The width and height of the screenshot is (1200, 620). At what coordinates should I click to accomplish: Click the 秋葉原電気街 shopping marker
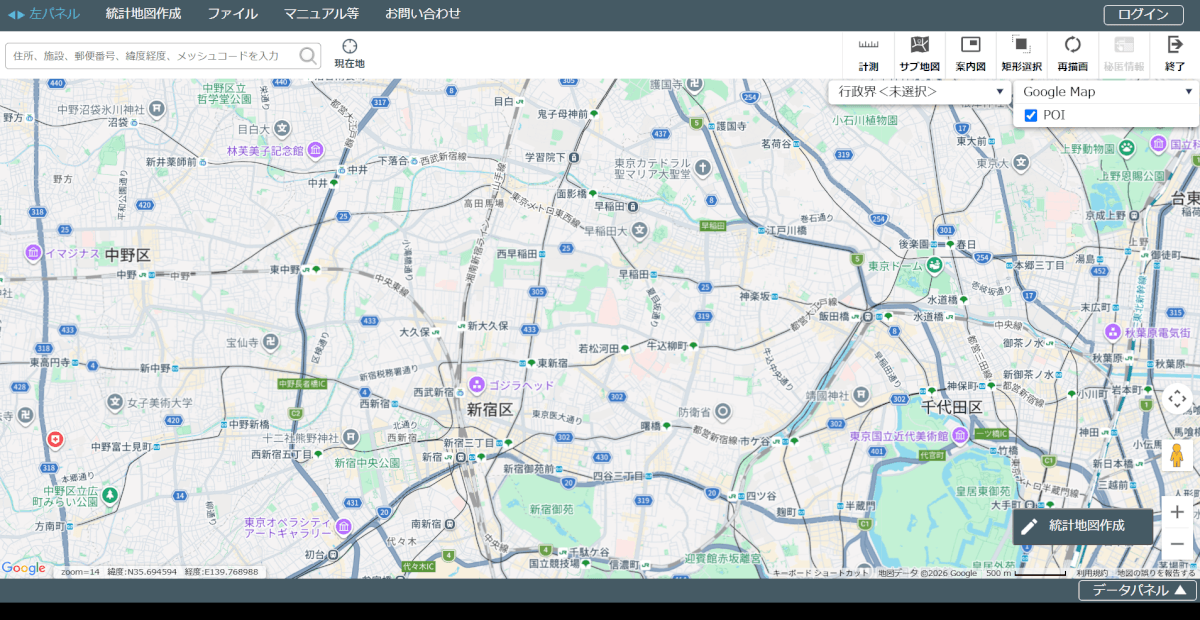(x=1112, y=332)
